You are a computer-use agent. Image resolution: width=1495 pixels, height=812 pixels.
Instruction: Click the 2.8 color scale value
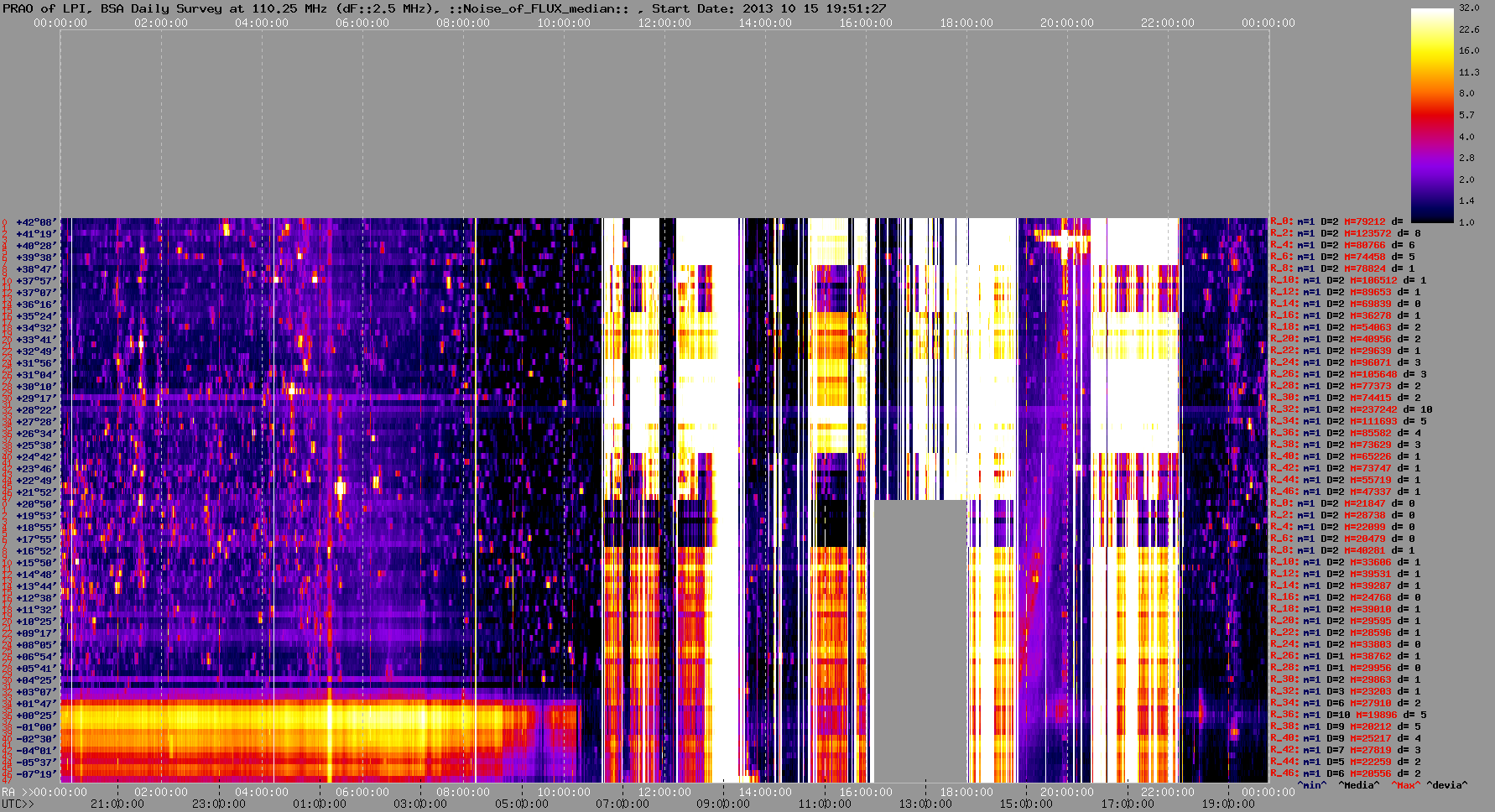coord(1466,158)
